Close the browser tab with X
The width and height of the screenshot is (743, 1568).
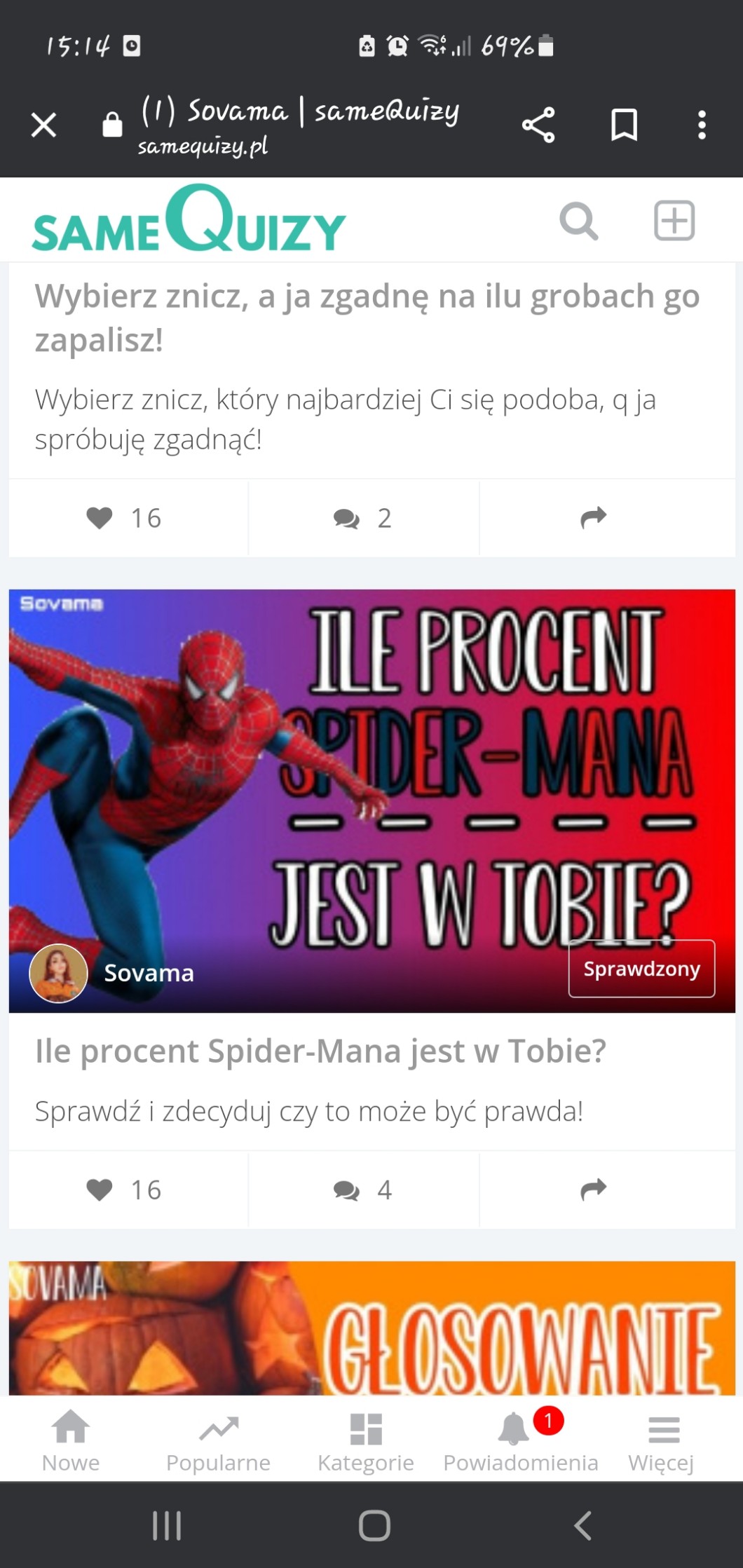tap(43, 125)
